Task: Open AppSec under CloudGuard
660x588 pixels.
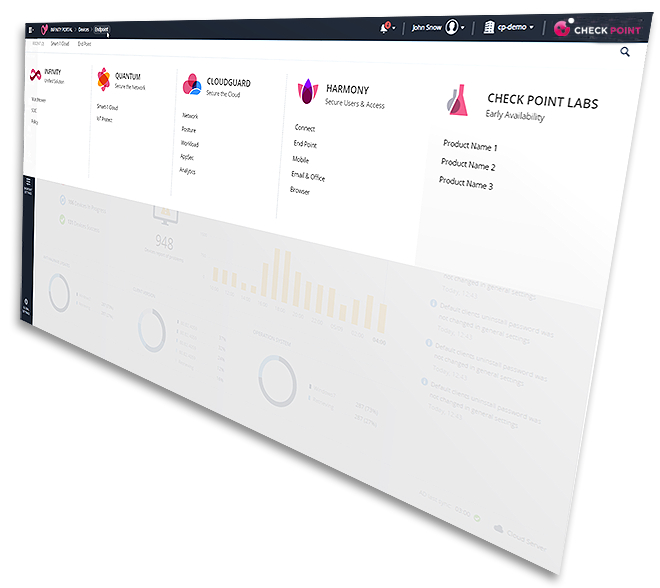Action: [187, 157]
